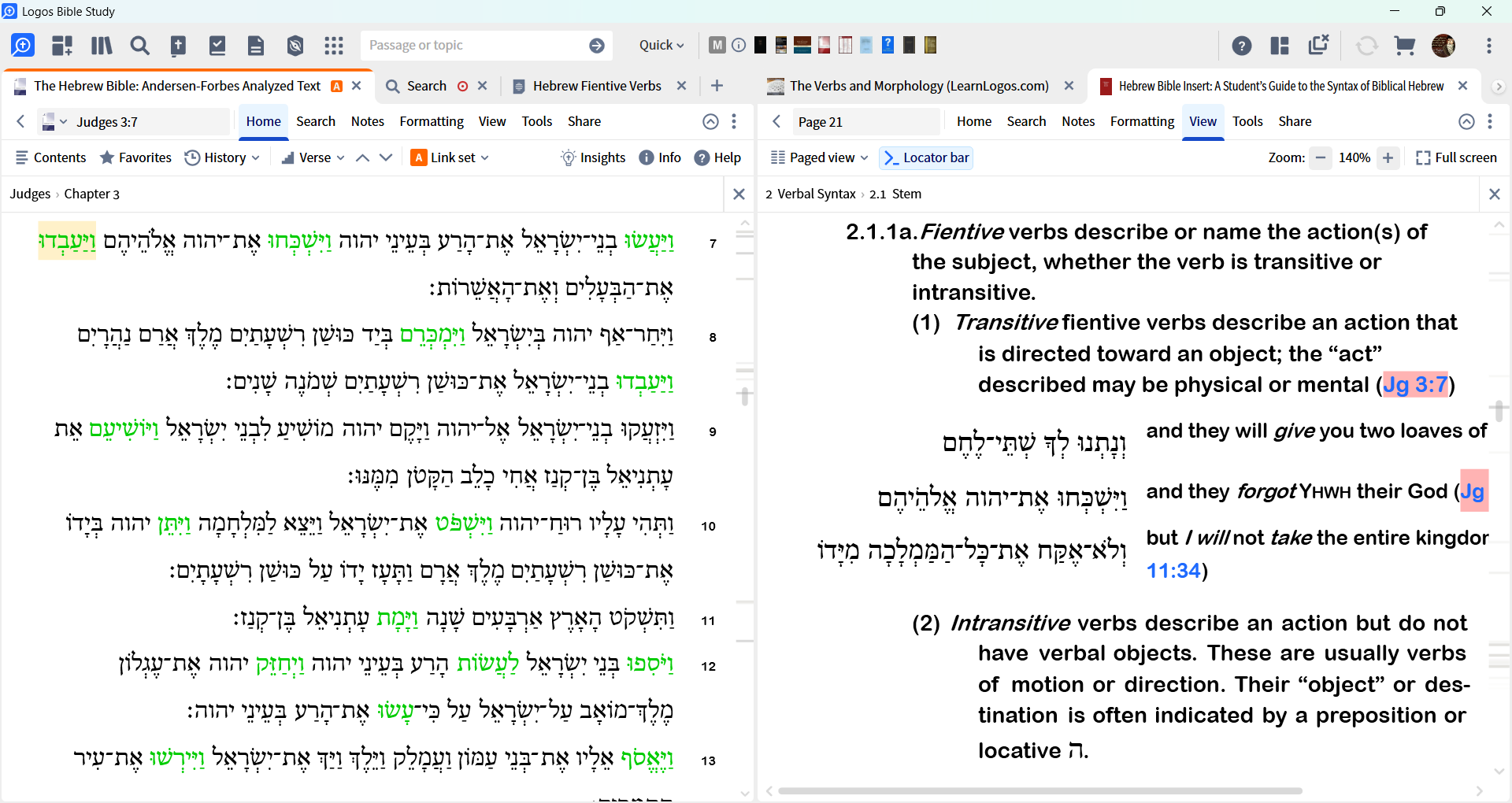Open the Formatting menu in the left panel
This screenshot has height=803, width=1512.
[432, 121]
